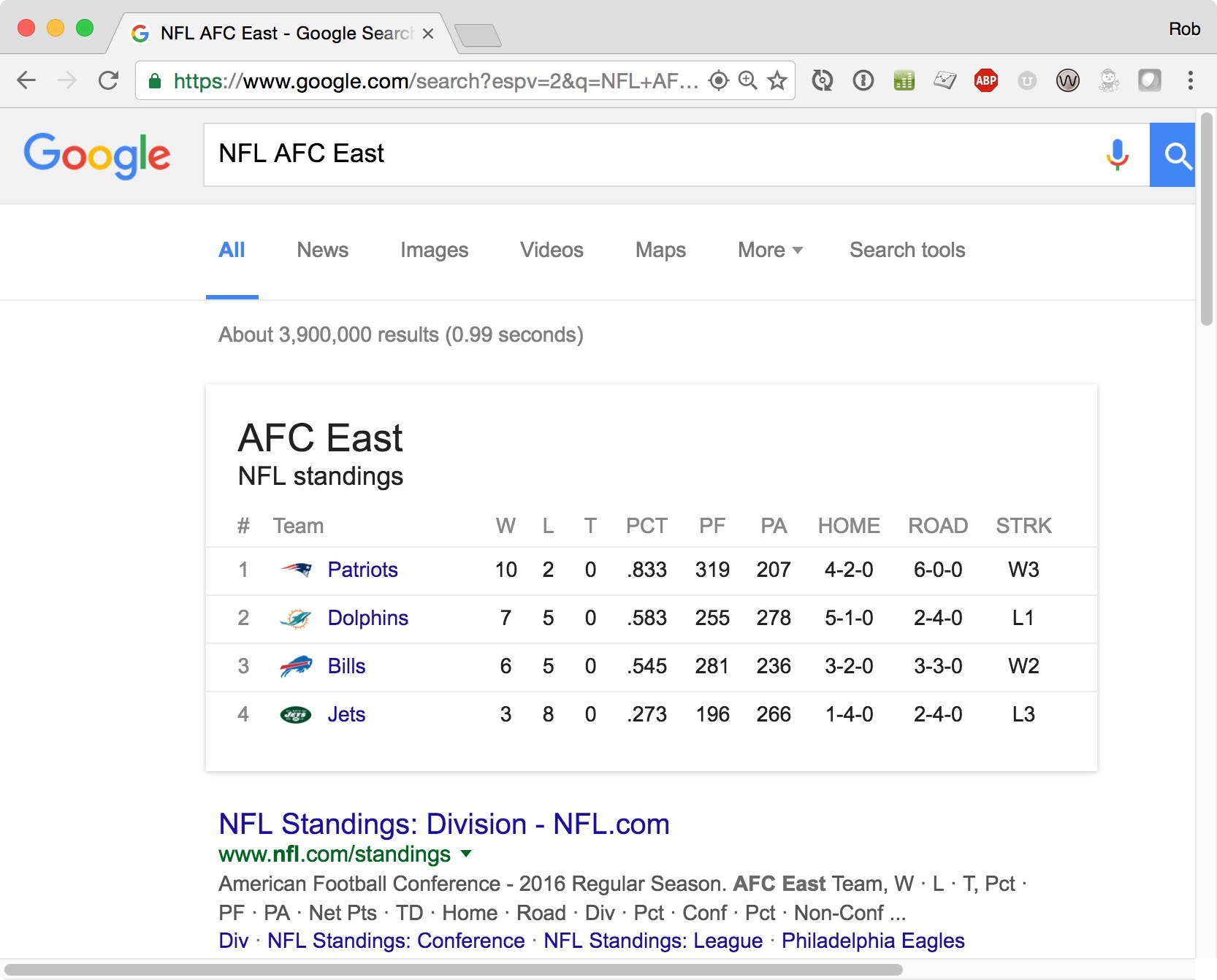Click the gray ticket-shaped extension icon
Screen dimensions: 1217x980
[945, 80]
